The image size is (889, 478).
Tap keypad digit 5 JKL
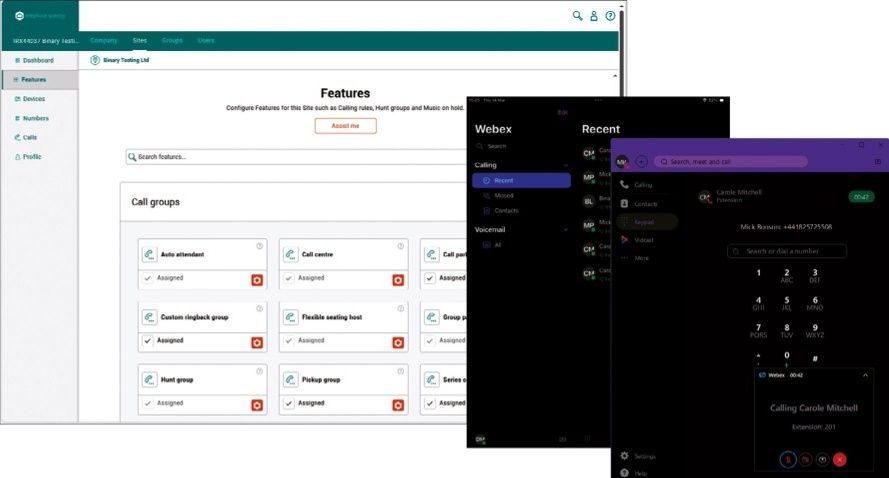(786, 303)
